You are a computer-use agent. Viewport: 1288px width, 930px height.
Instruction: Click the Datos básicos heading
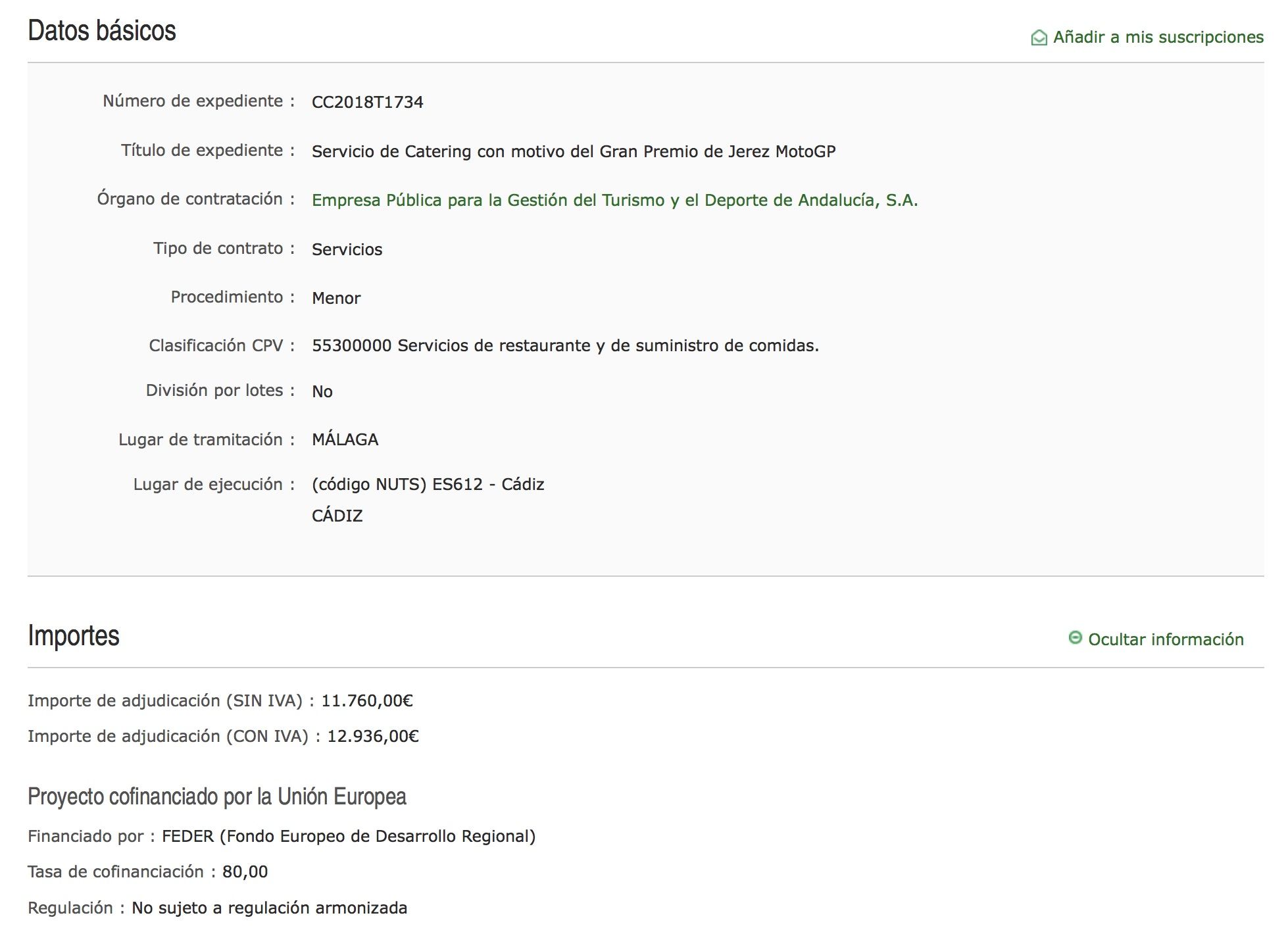[x=102, y=31]
